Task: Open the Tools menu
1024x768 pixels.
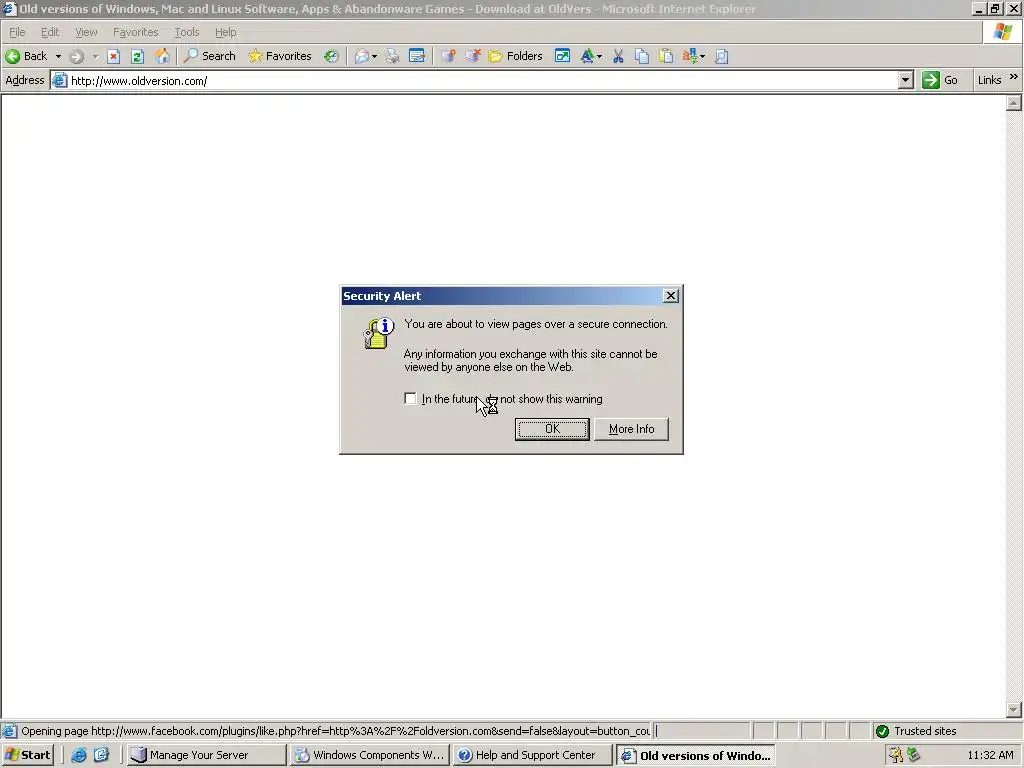Action: pyautogui.click(x=187, y=32)
